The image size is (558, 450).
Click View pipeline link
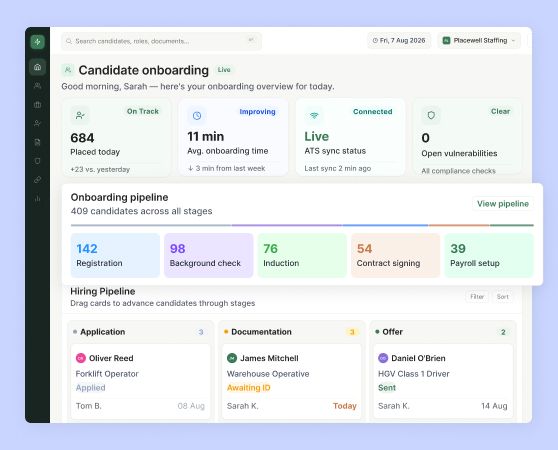click(502, 203)
